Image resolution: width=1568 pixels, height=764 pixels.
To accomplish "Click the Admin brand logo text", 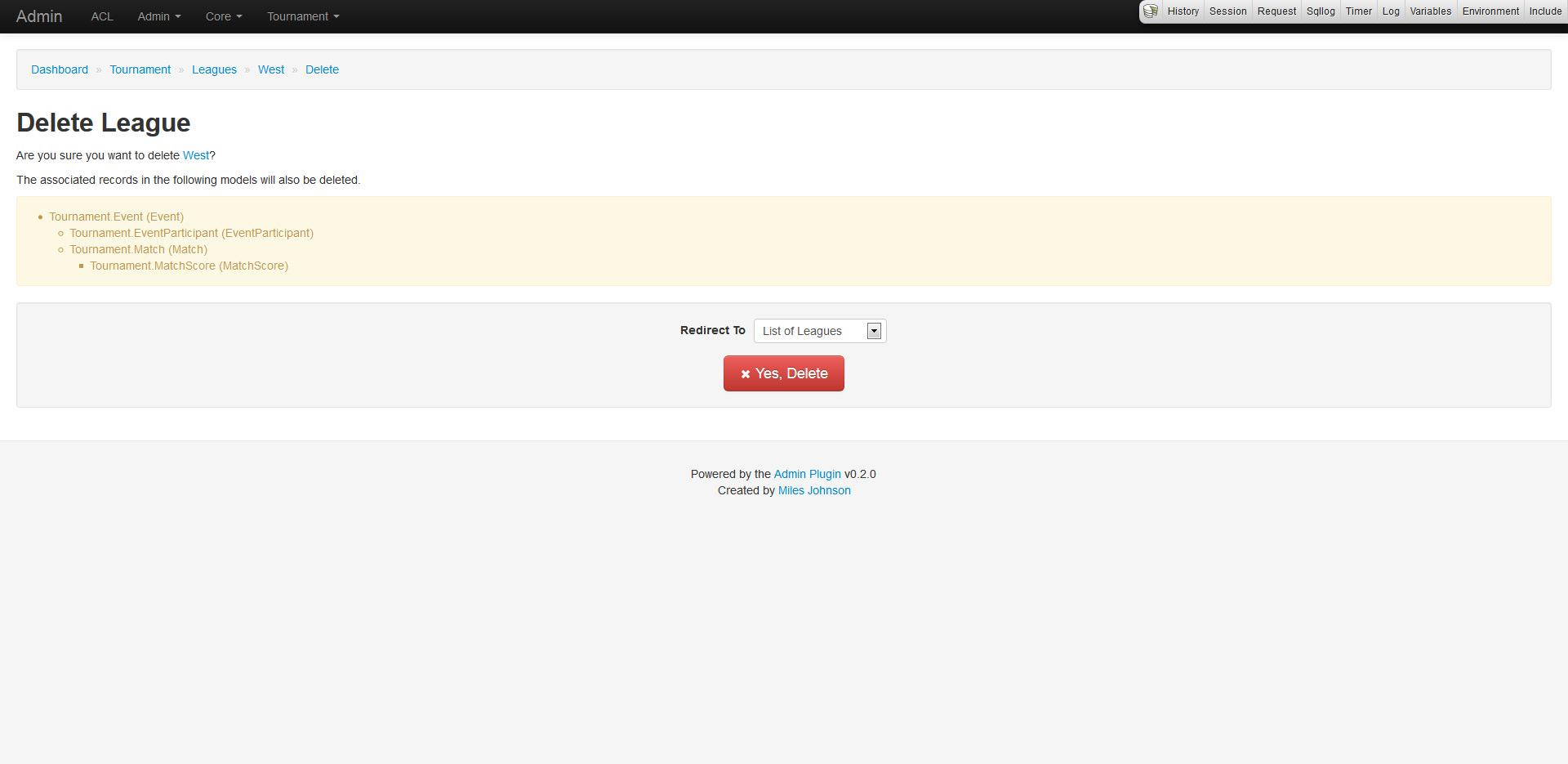I will (39, 16).
